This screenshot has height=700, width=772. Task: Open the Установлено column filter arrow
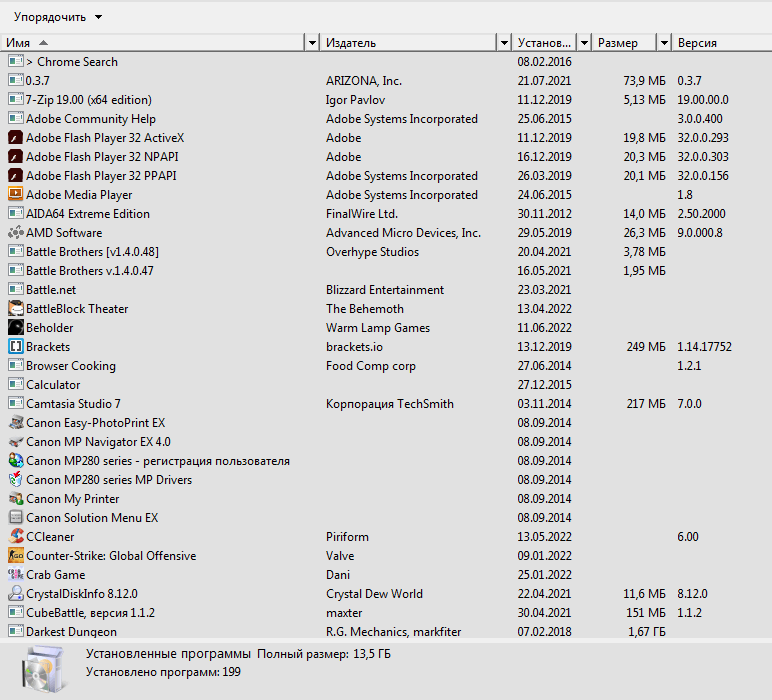pos(584,43)
